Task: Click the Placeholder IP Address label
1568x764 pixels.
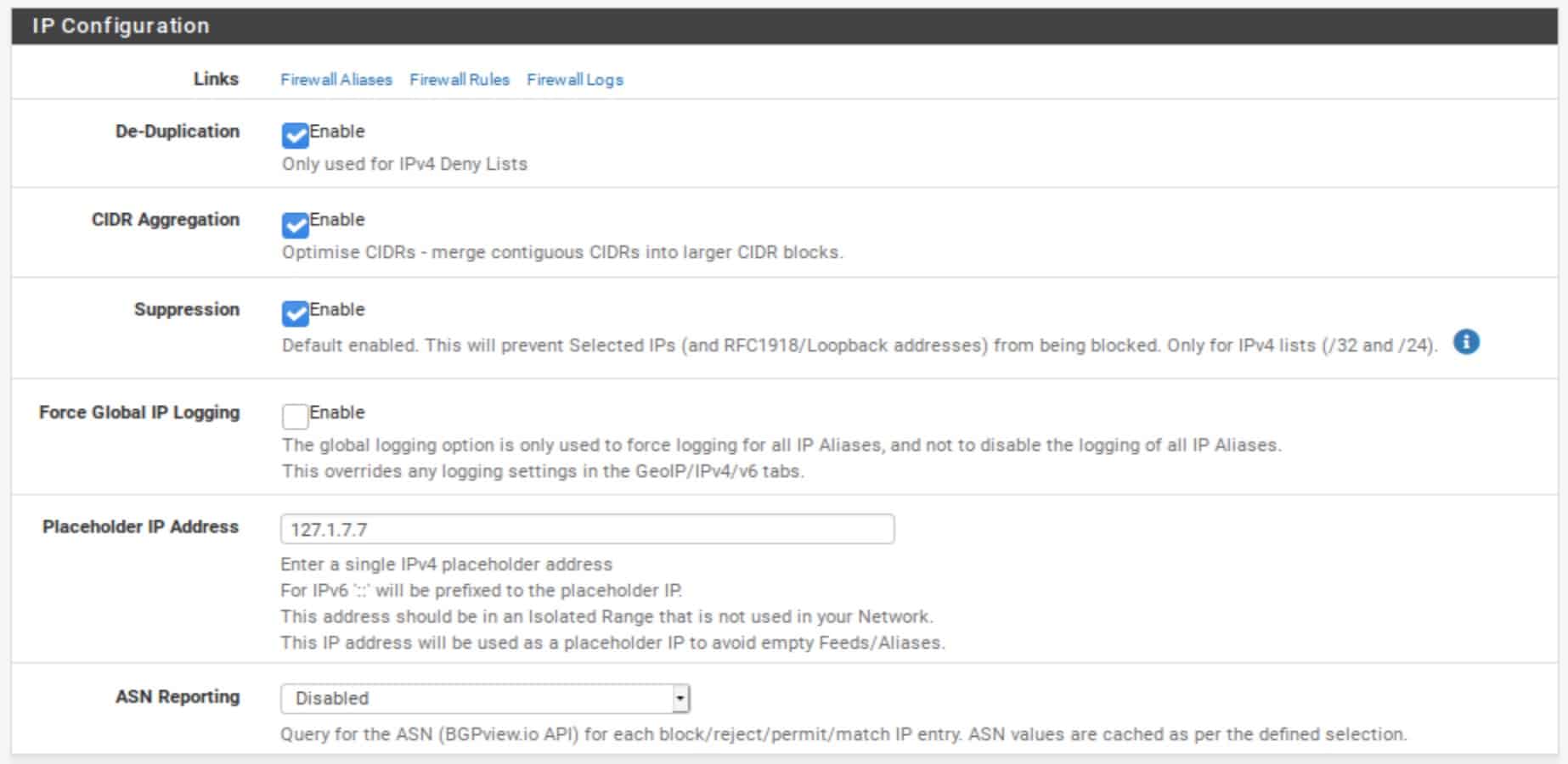Action: pyautogui.click(x=141, y=526)
